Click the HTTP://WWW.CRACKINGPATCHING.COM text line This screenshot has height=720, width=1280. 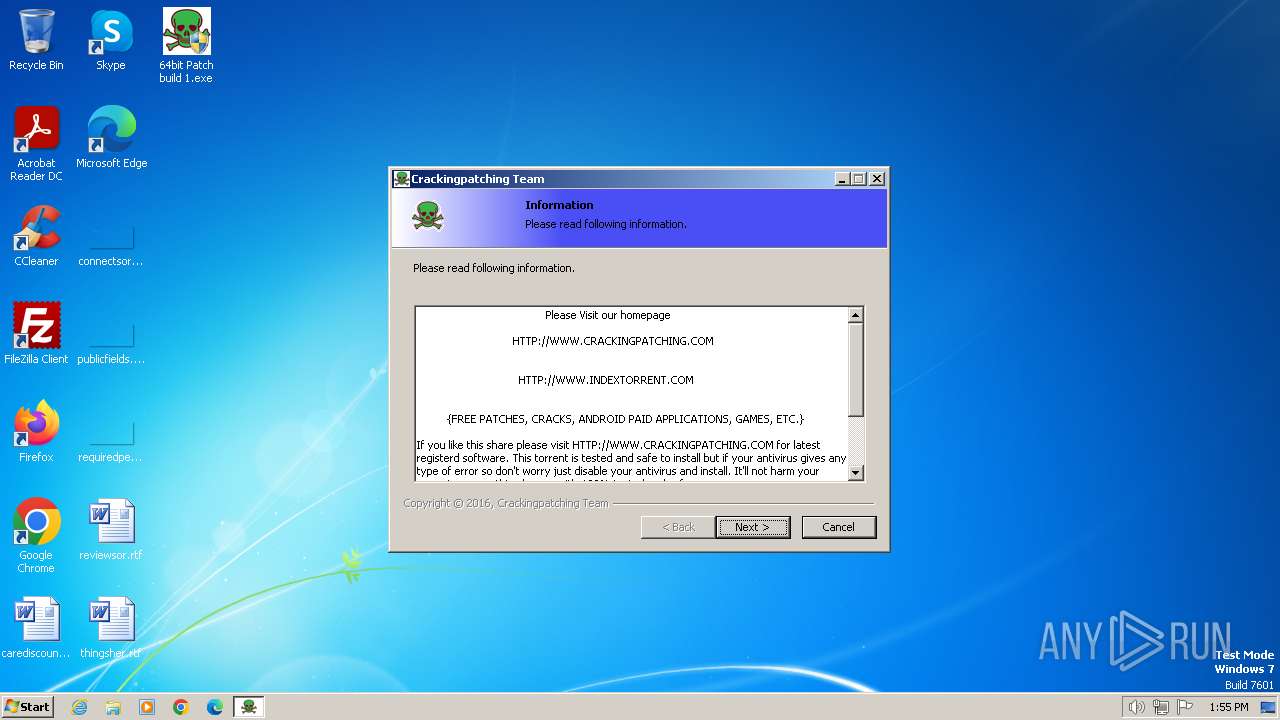point(613,341)
